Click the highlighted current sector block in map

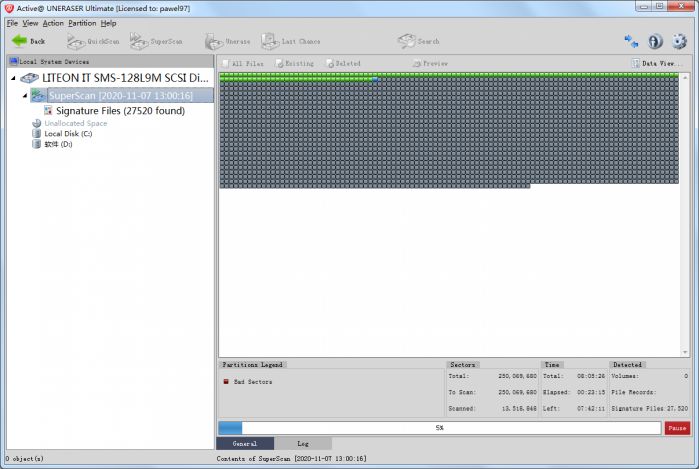pos(375,79)
